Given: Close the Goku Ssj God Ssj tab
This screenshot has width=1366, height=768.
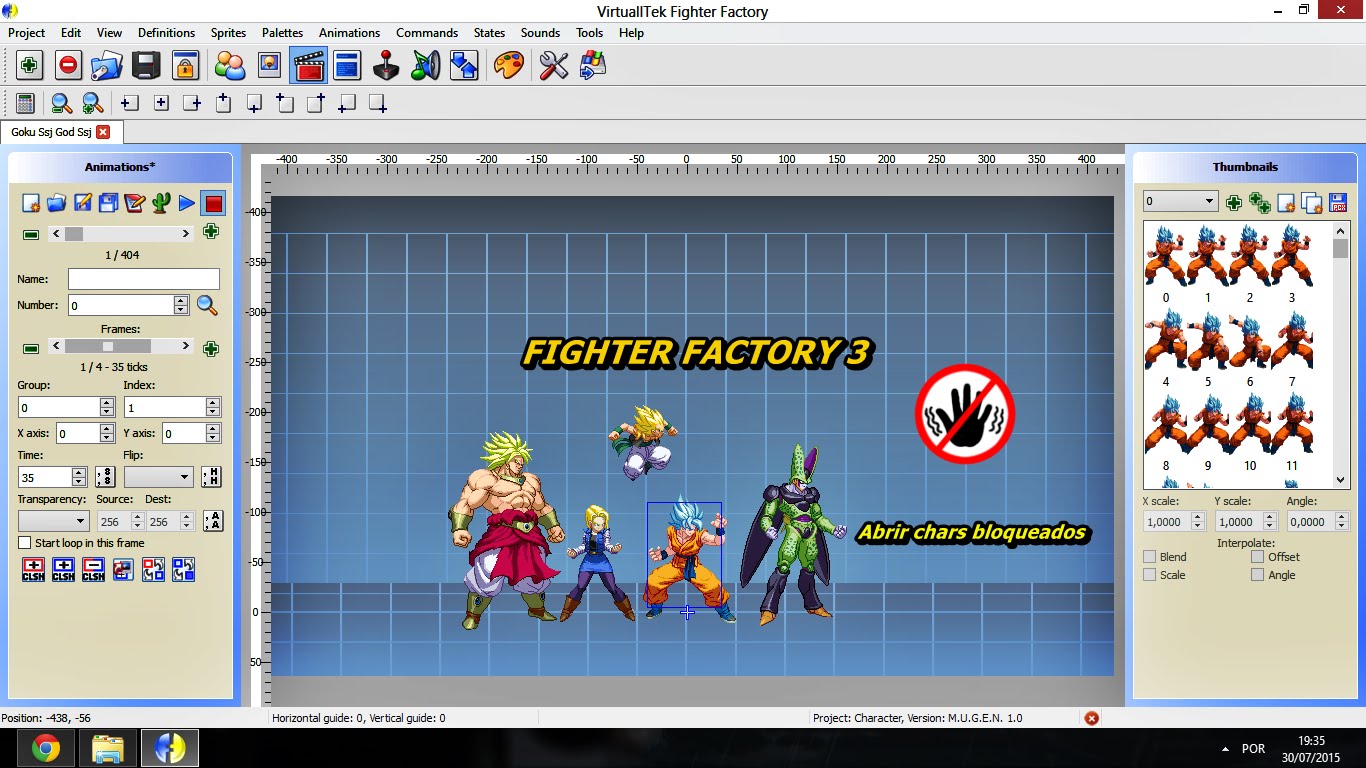Looking at the screenshot, I should pyautogui.click(x=103, y=132).
